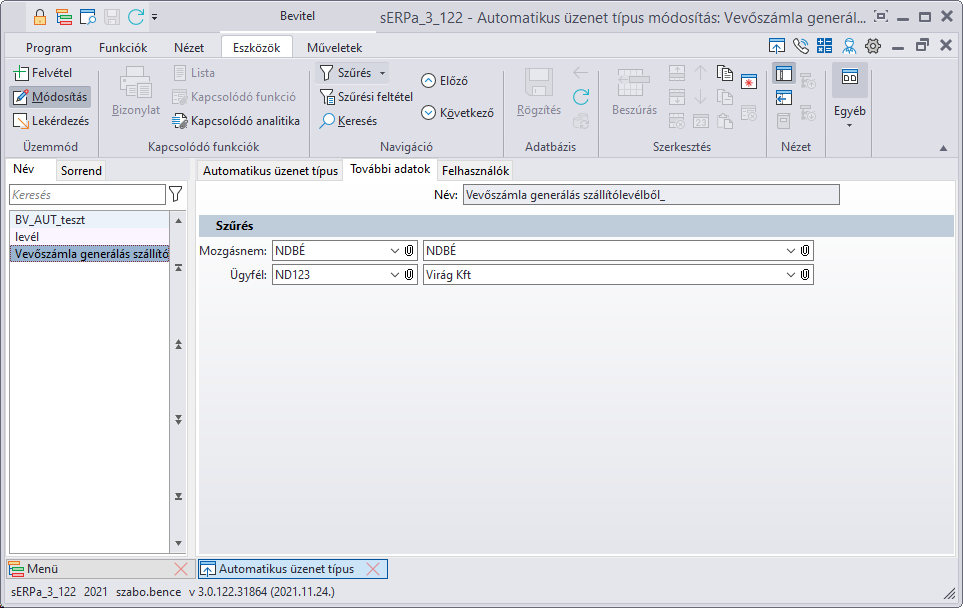The width and height of the screenshot is (963, 608).
Task: Click the filter funnel beside search box
Action: (176, 194)
